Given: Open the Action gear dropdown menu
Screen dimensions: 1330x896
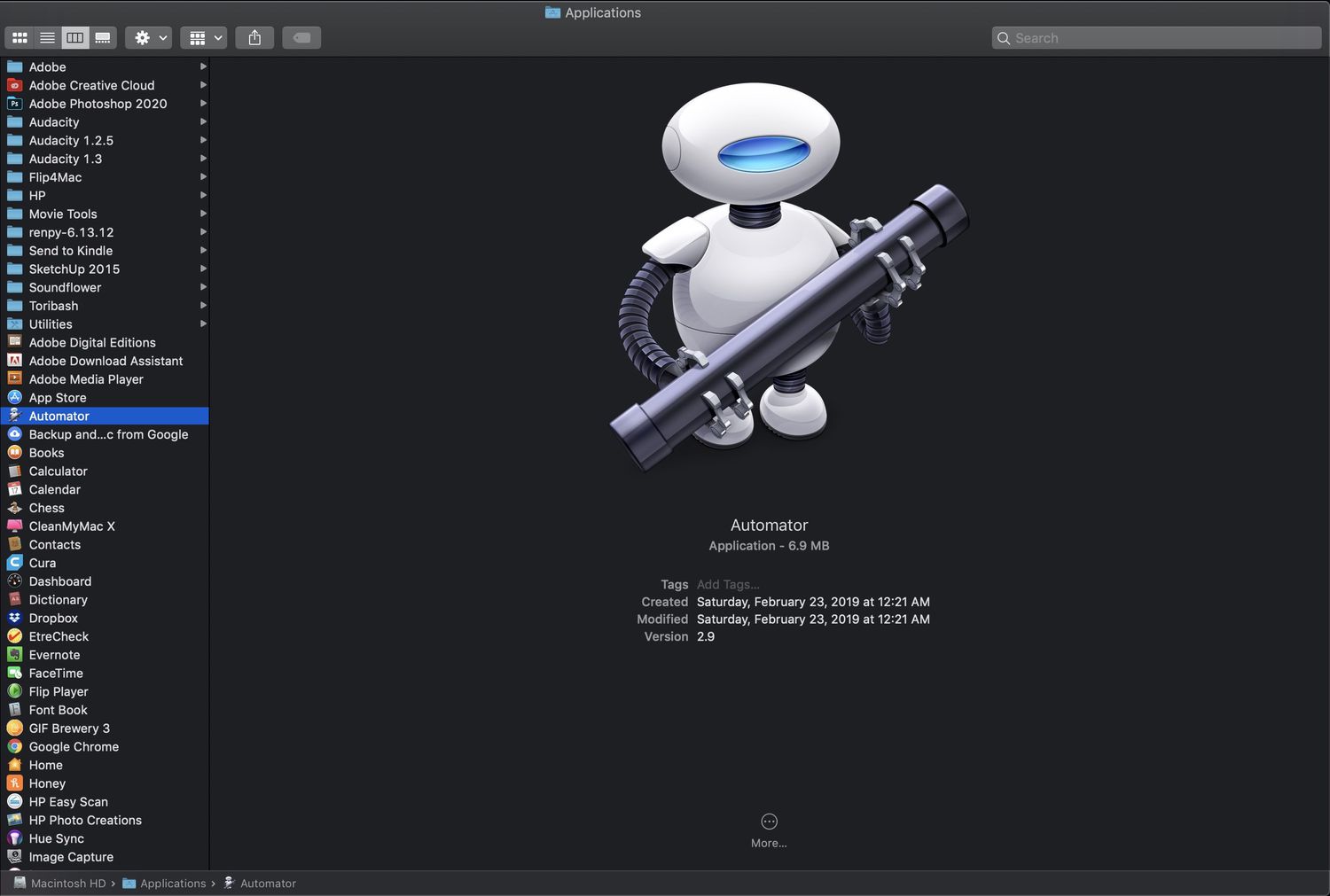Looking at the screenshot, I should click(148, 38).
